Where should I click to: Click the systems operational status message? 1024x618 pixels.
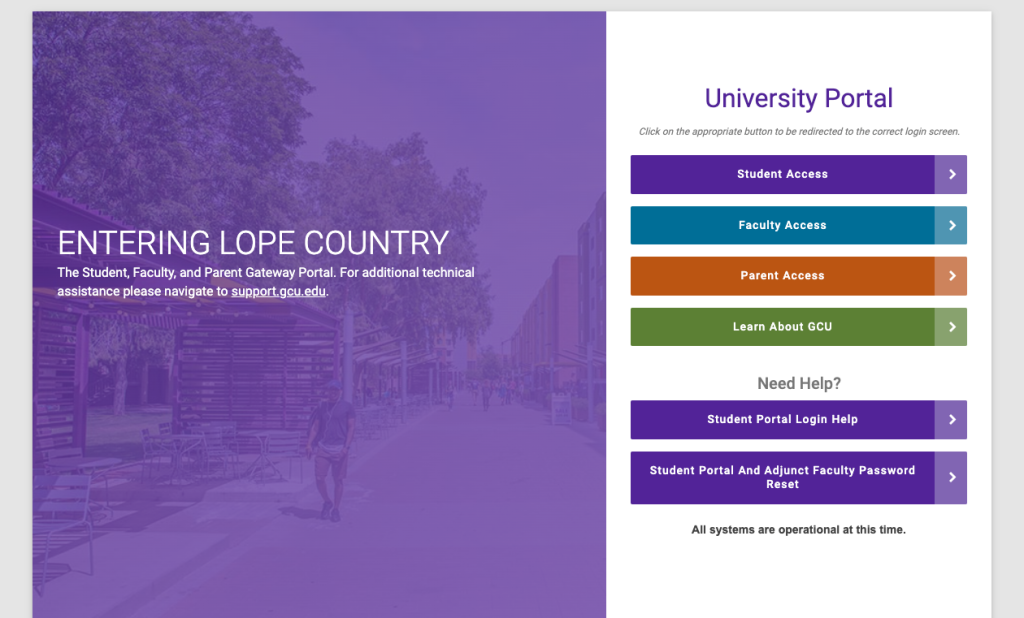click(797, 529)
